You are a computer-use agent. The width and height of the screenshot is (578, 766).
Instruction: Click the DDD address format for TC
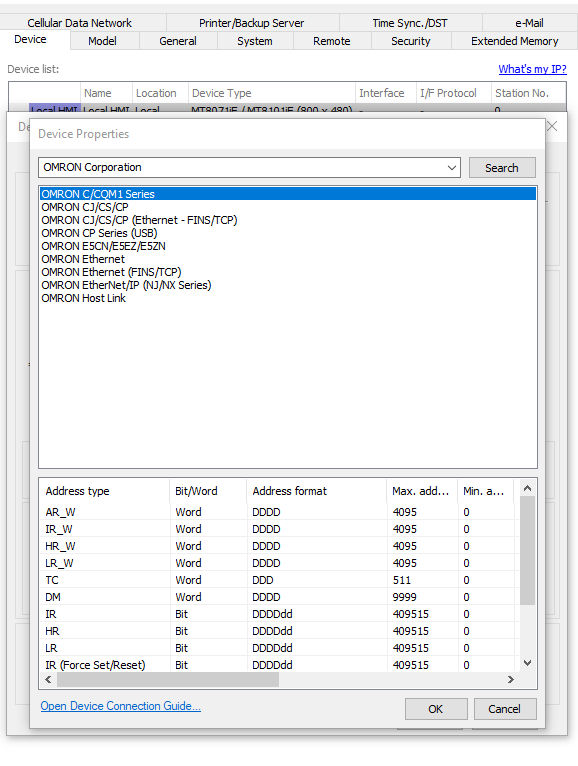click(x=263, y=580)
